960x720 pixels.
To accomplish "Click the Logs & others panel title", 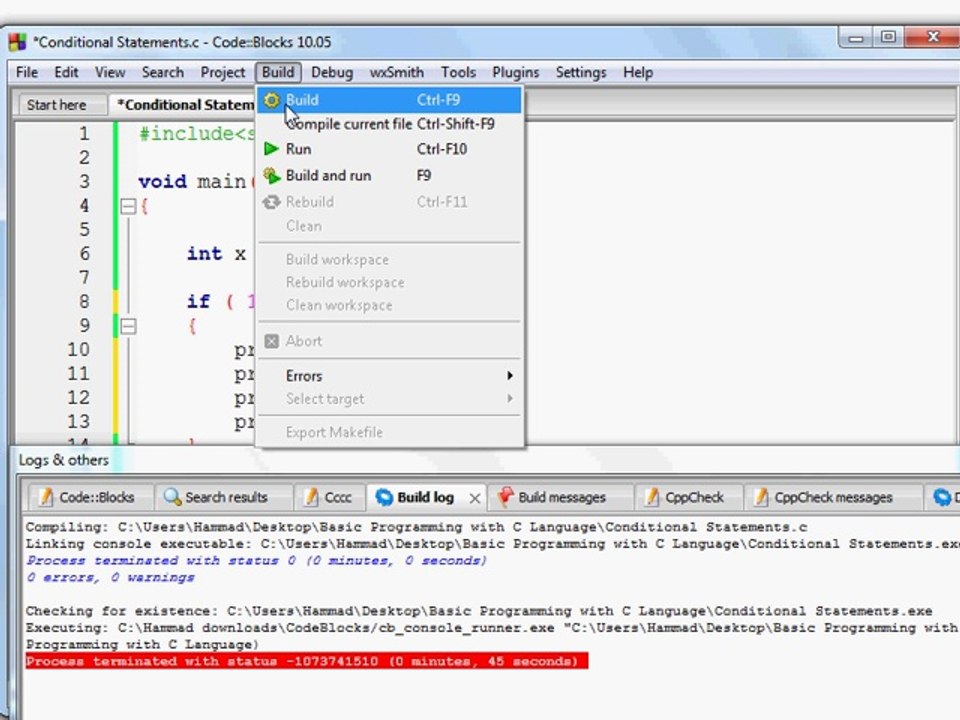I will coord(64,460).
